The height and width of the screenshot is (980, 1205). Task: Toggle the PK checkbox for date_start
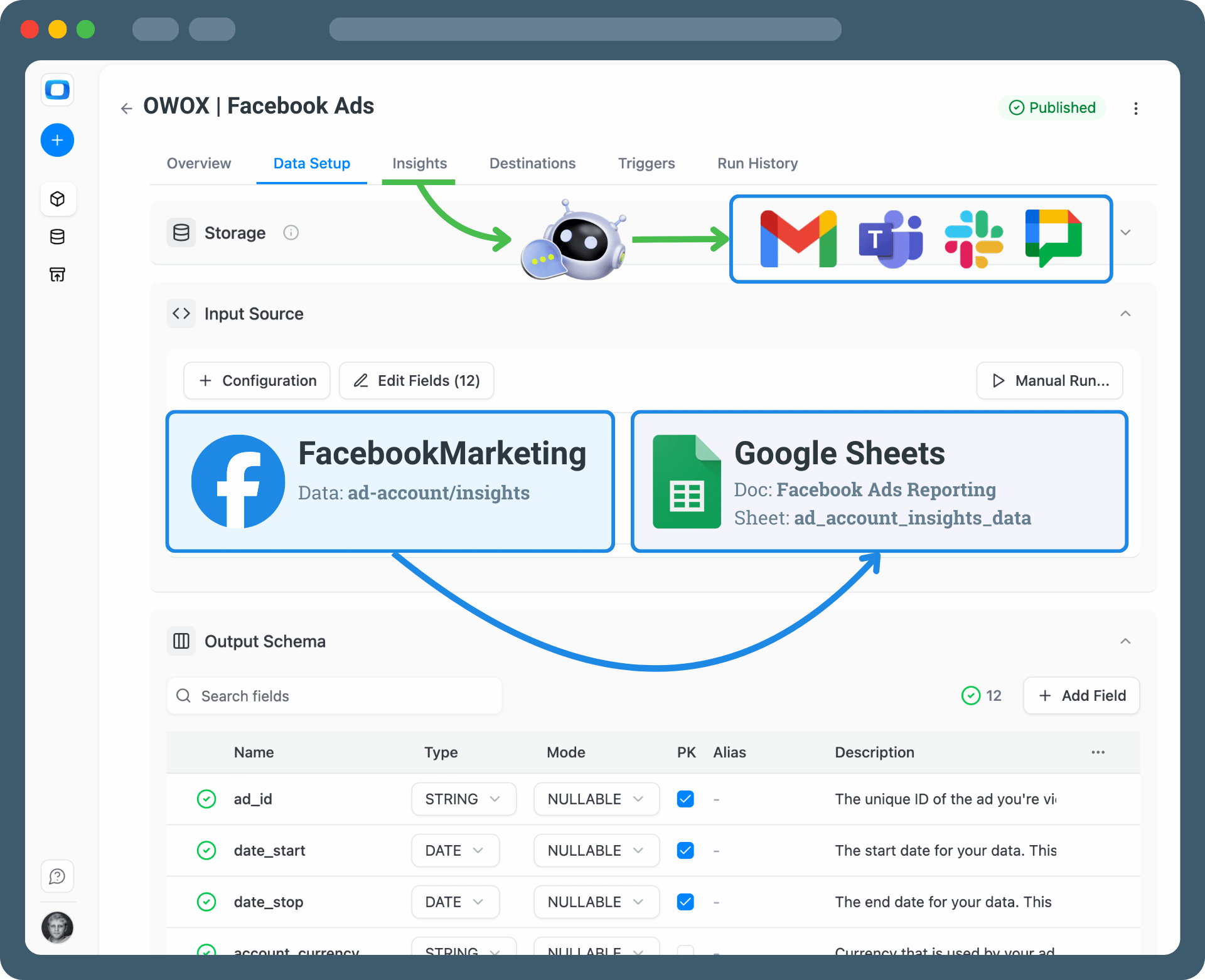(685, 850)
